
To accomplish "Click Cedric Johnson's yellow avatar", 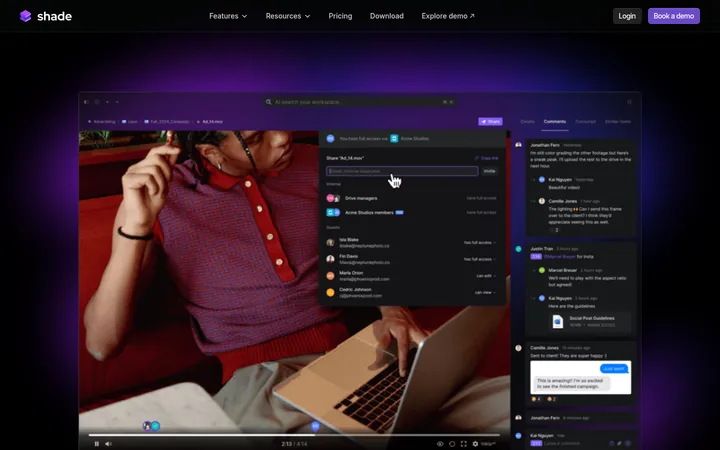I will tap(330, 292).
